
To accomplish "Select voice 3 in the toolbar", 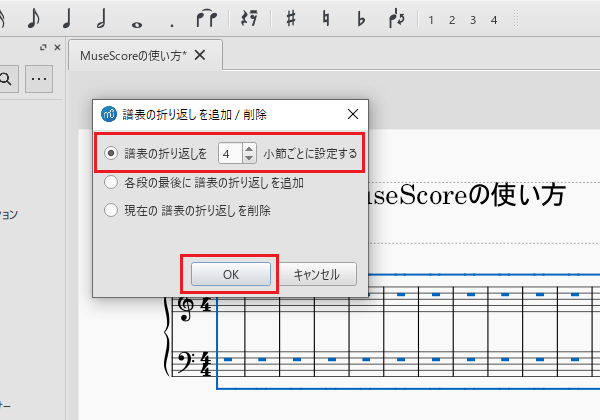I will click(x=473, y=19).
